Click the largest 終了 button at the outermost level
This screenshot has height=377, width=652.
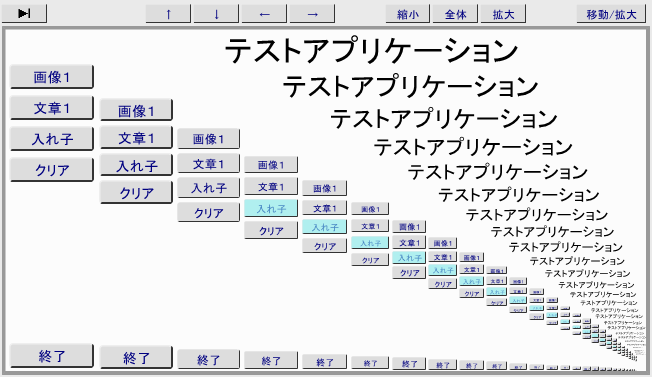[x=52, y=356]
